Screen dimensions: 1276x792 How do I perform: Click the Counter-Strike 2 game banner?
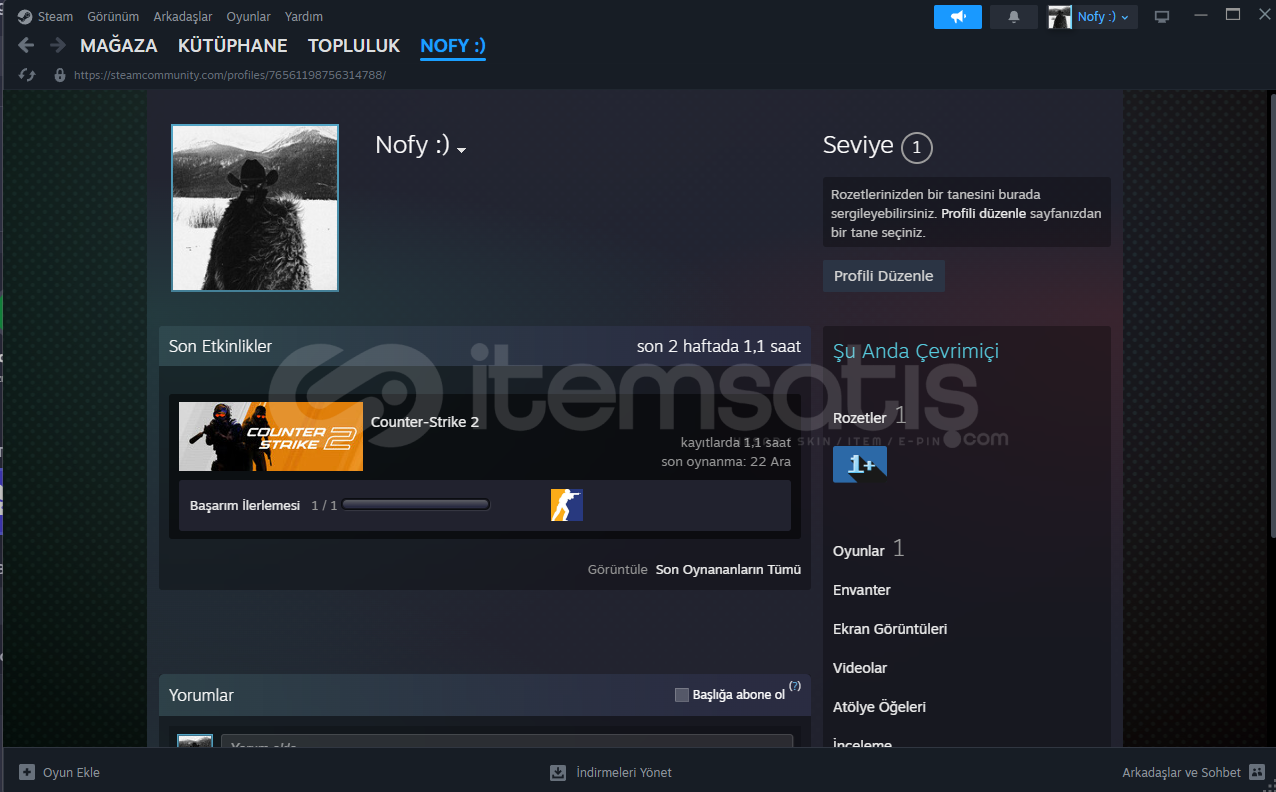270,436
